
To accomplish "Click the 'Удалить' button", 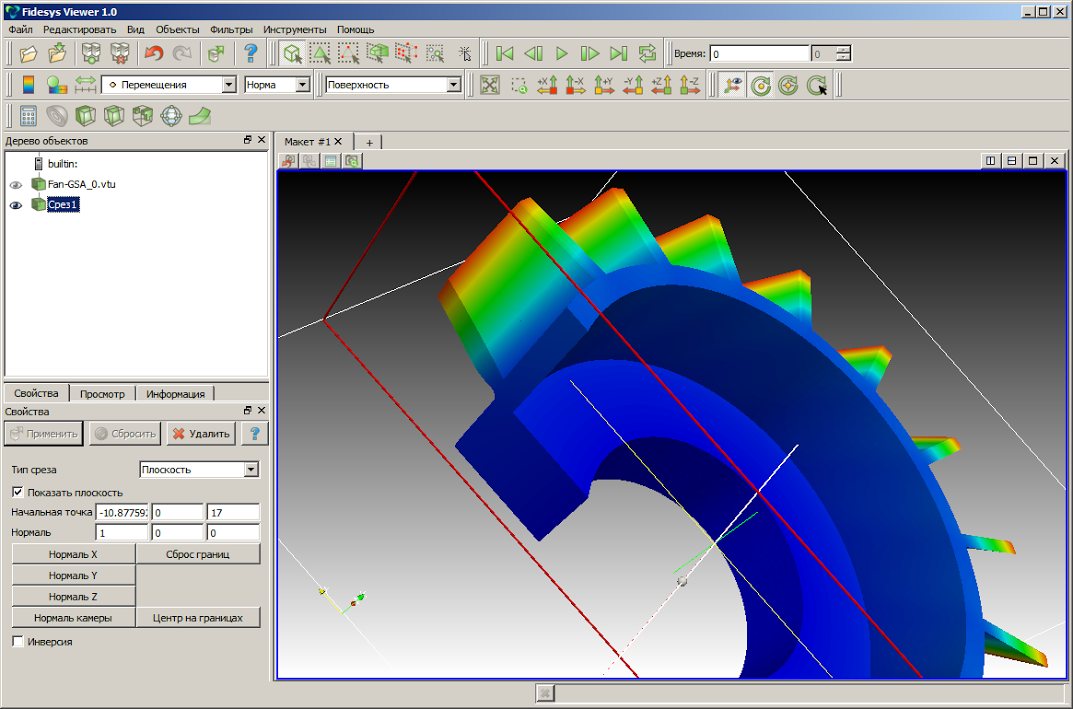I will (200, 433).
